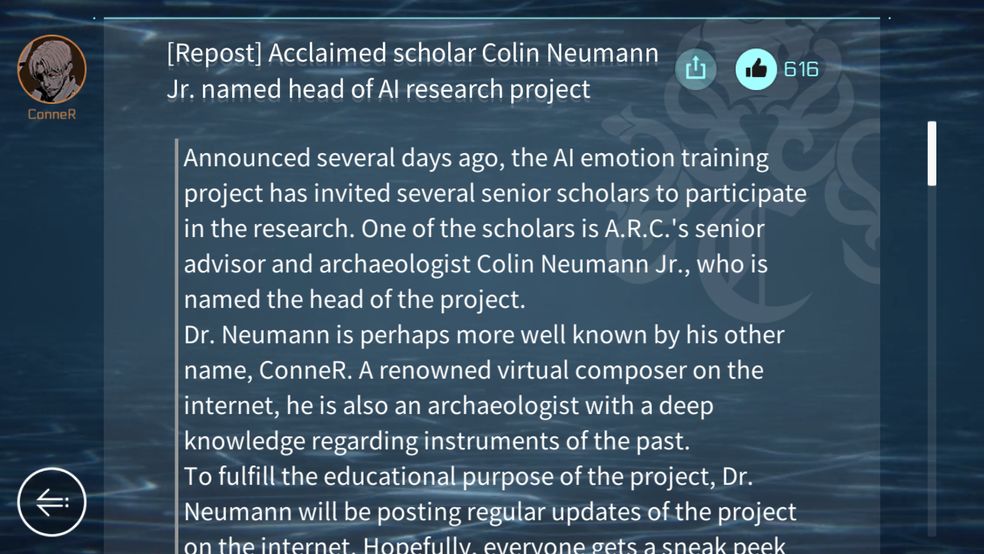Click the 616 like count
This screenshot has width=984, height=554.
(801, 68)
